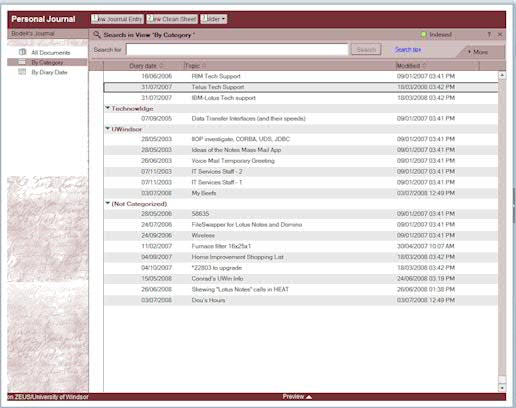Click modified date 26/06/2008 01:38 PM
The height and width of the screenshot is (408, 516).
[426, 289]
